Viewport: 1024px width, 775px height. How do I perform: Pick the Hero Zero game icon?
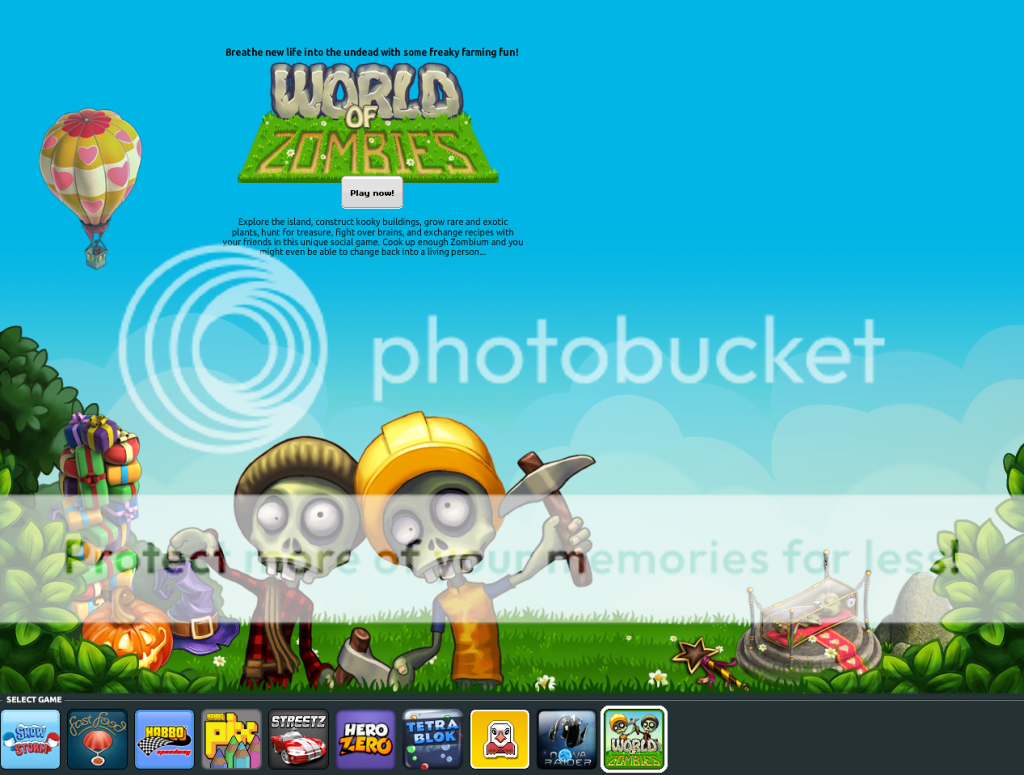(365, 739)
